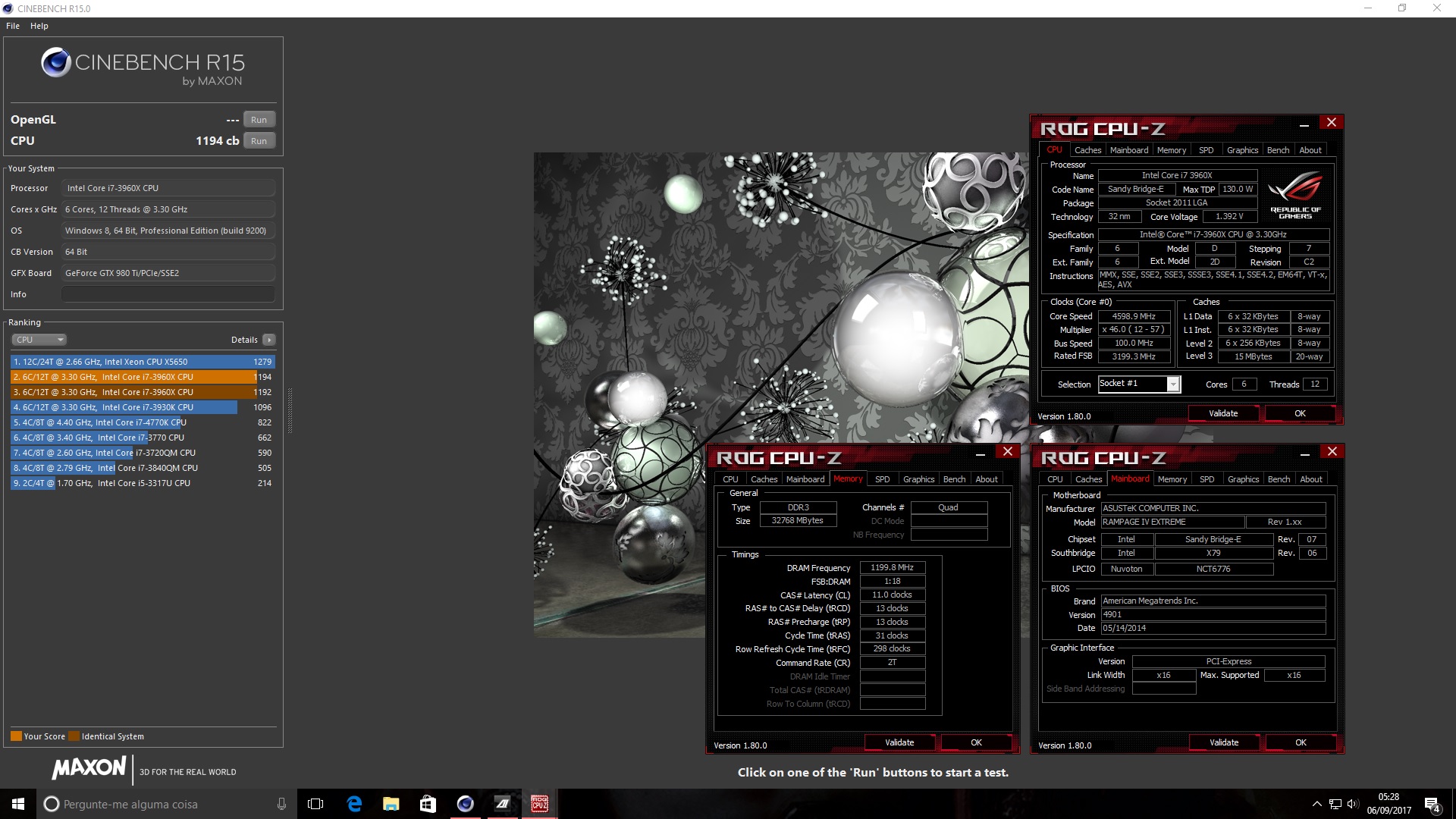Minimize the top CPU-Z window
The image size is (1456, 819).
pyautogui.click(x=1304, y=124)
